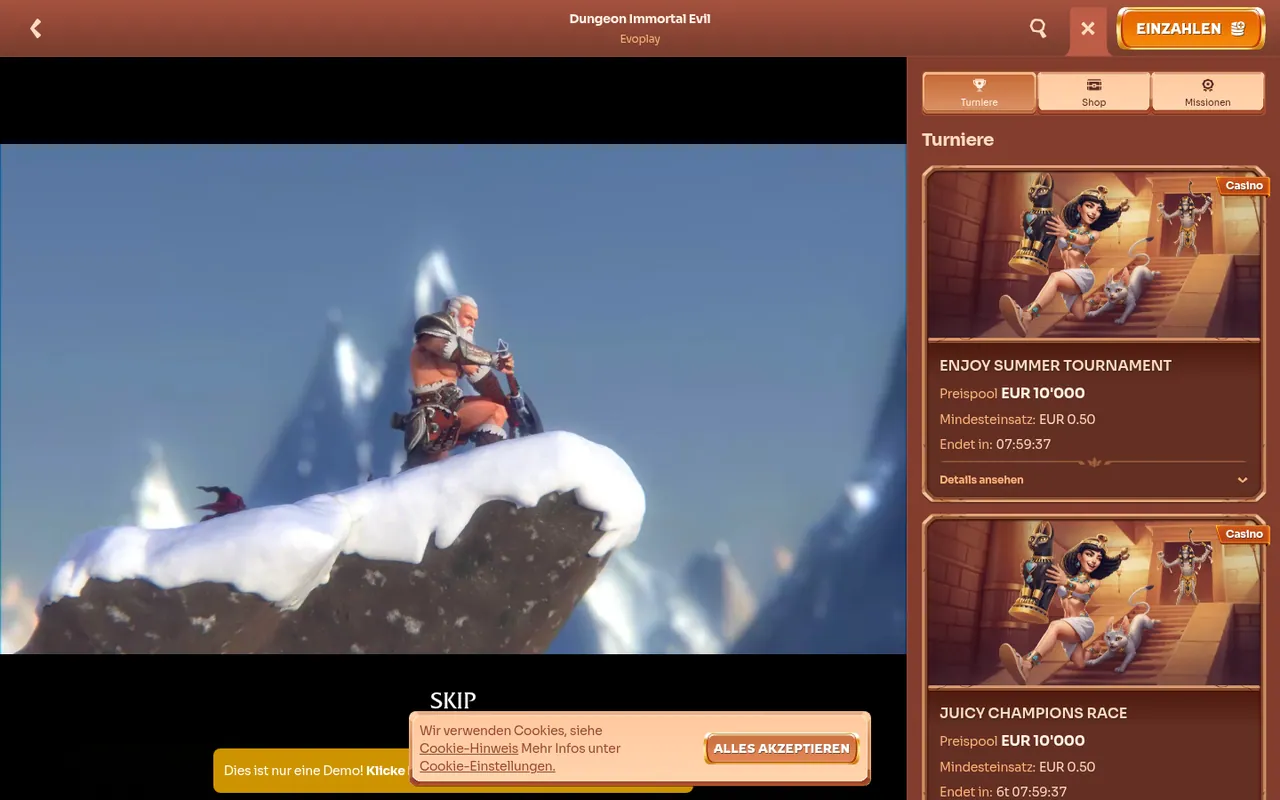Click the Evoplay provider name
This screenshot has height=800, width=1280.
click(x=640, y=39)
